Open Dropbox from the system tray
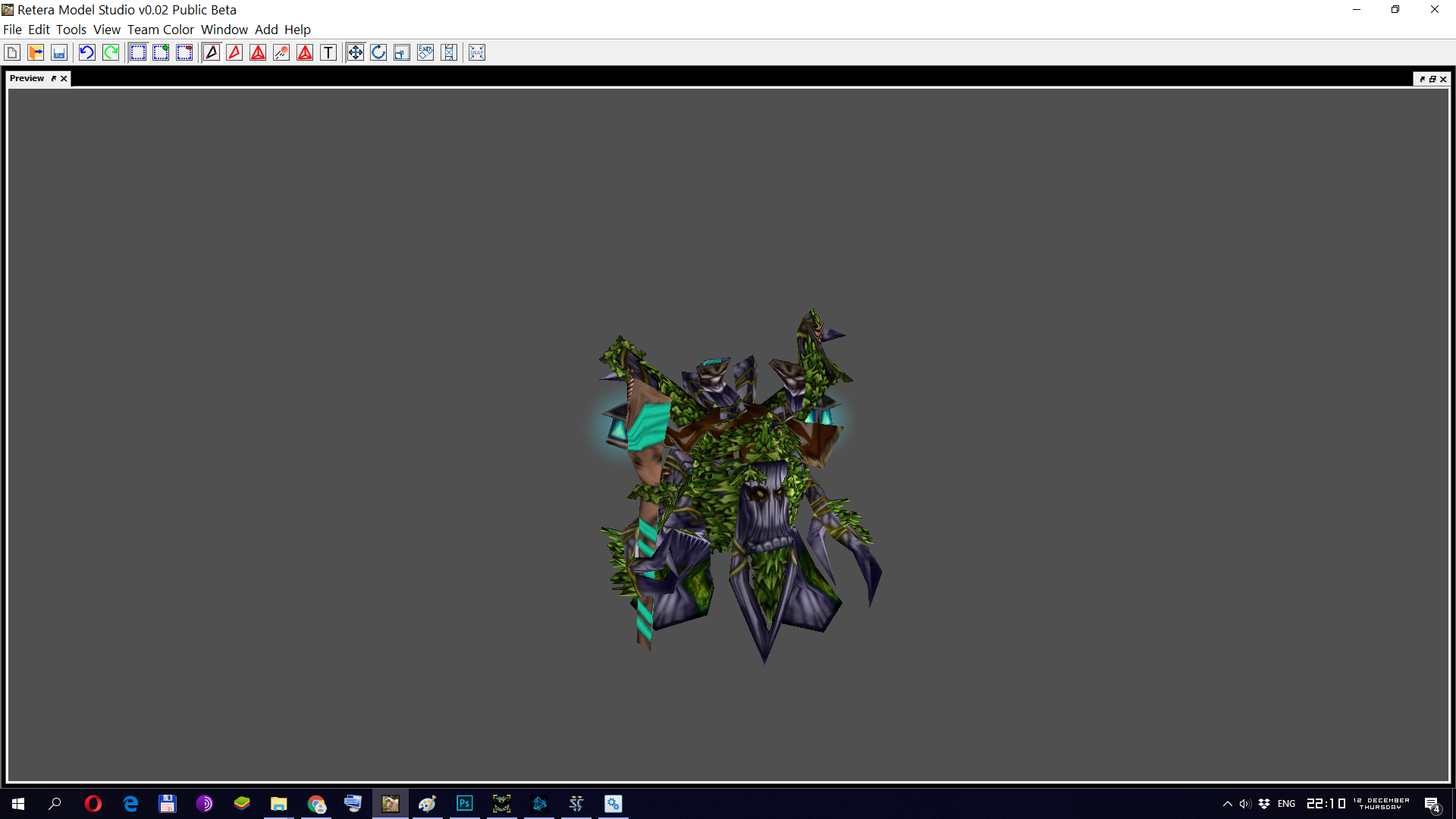The image size is (1456, 819). (x=1264, y=804)
